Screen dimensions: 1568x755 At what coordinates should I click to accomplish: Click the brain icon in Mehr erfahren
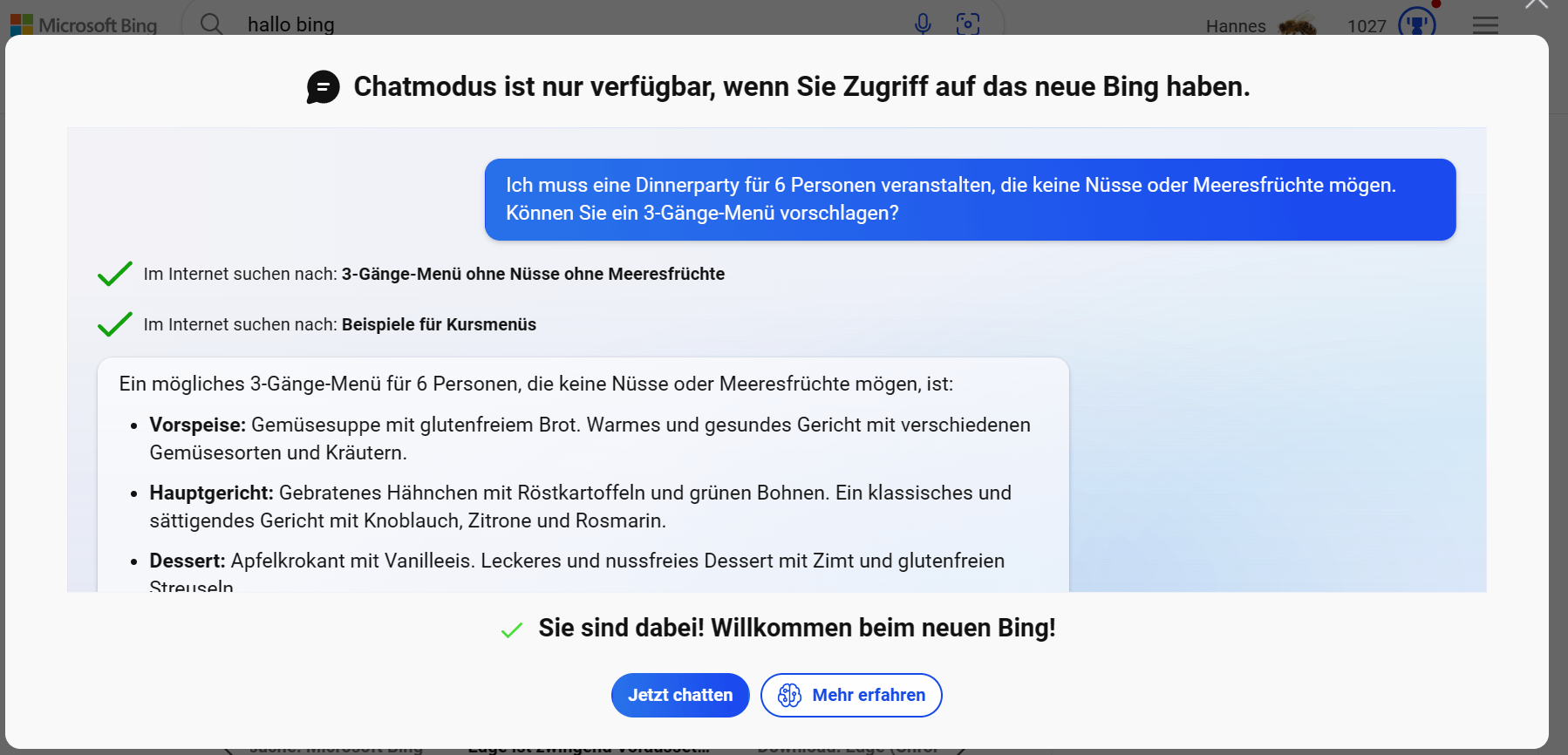[789, 695]
